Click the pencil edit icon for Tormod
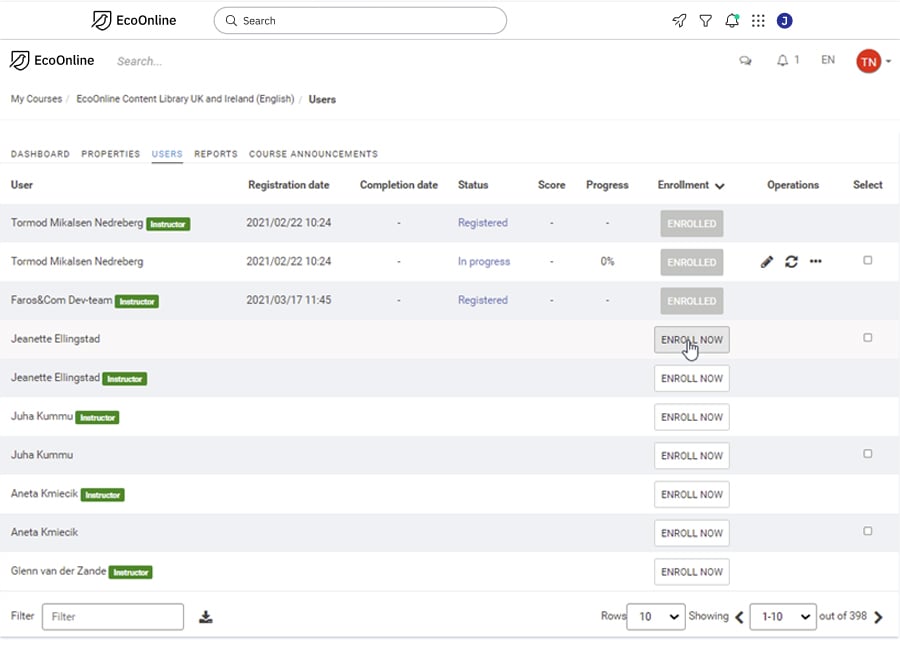Screen dimensions: 900x650 [x=767, y=262]
